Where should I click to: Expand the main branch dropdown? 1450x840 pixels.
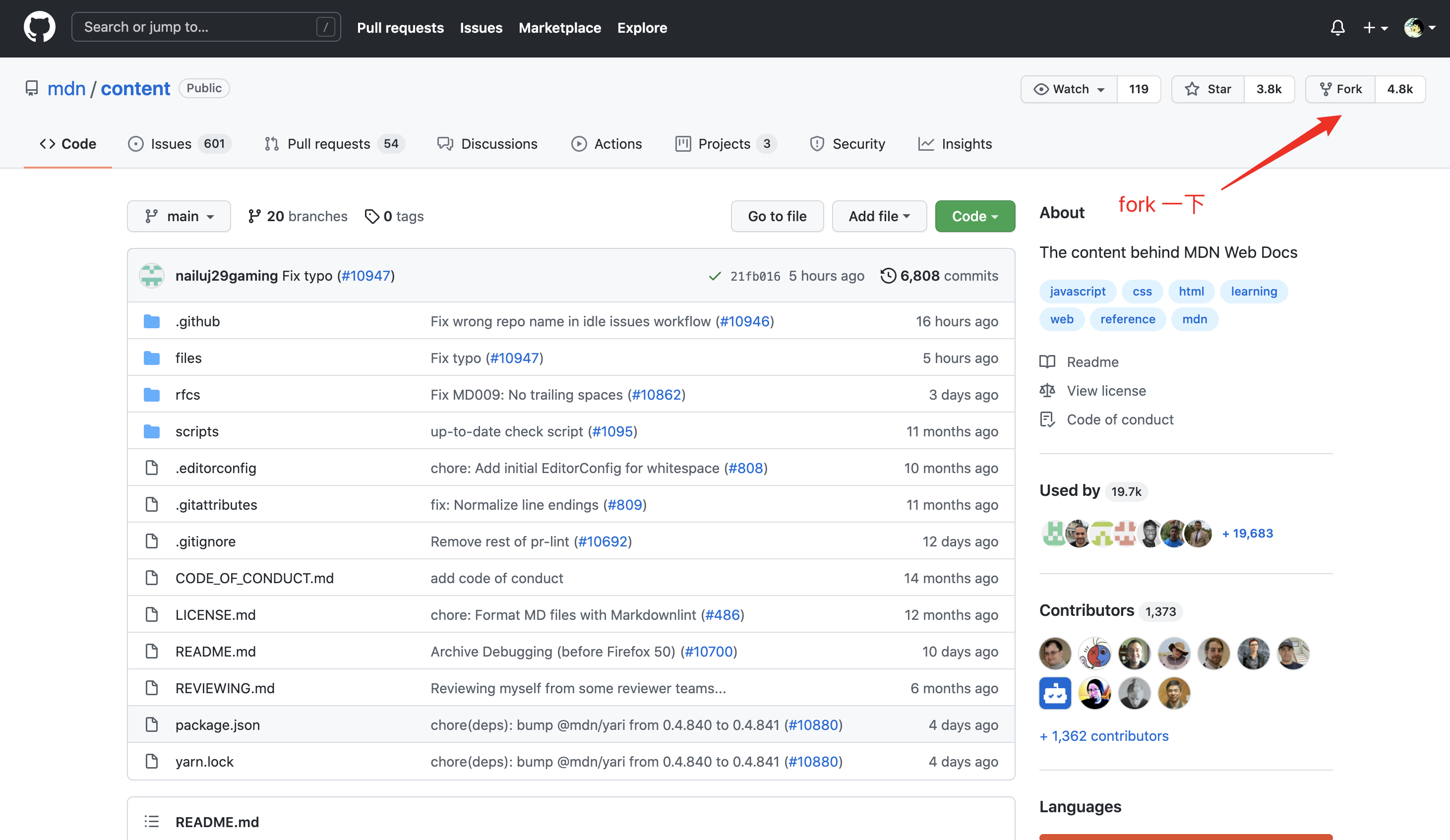[179, 216]
